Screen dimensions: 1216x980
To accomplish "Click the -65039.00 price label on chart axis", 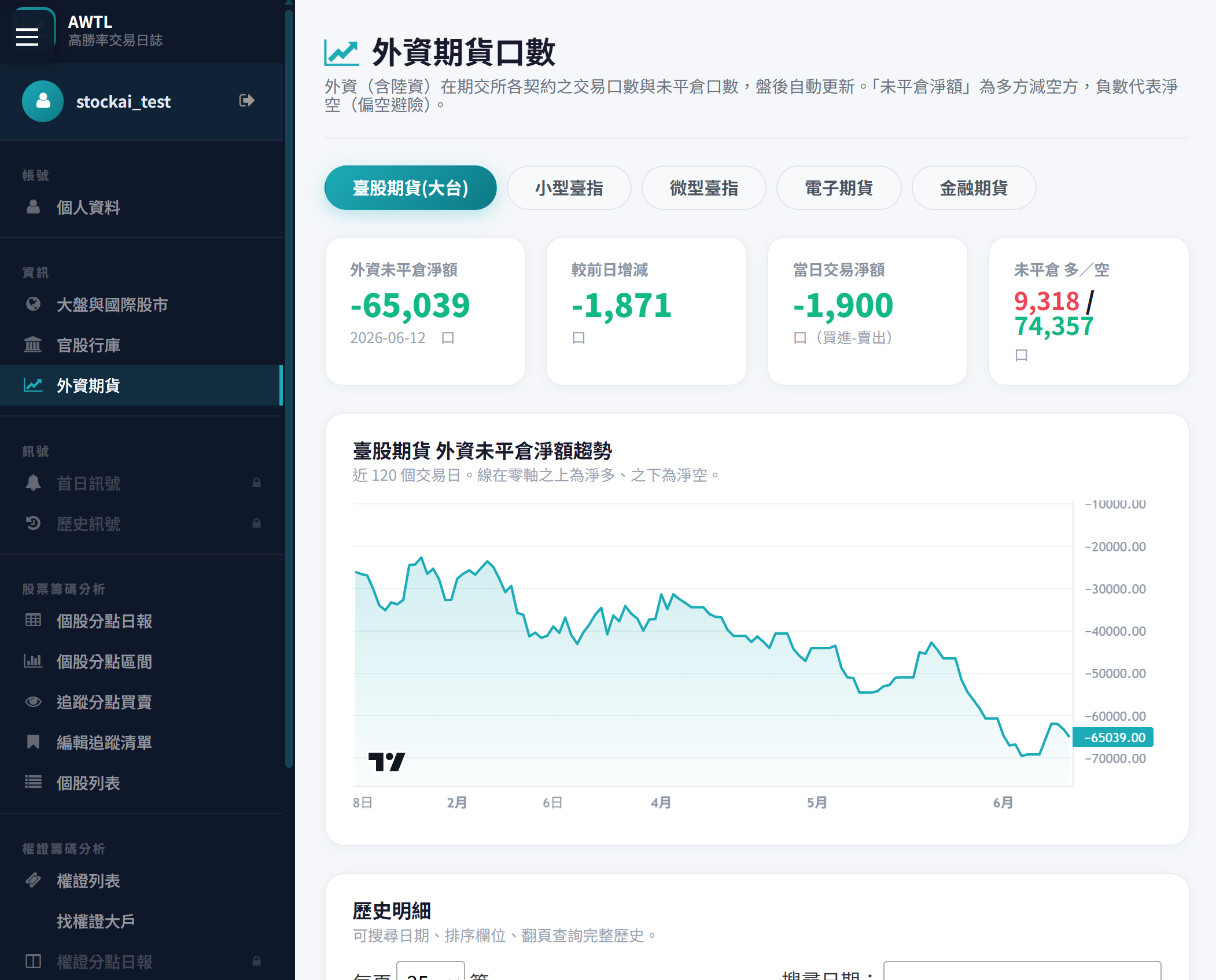I will click(x=1114, y=738).
